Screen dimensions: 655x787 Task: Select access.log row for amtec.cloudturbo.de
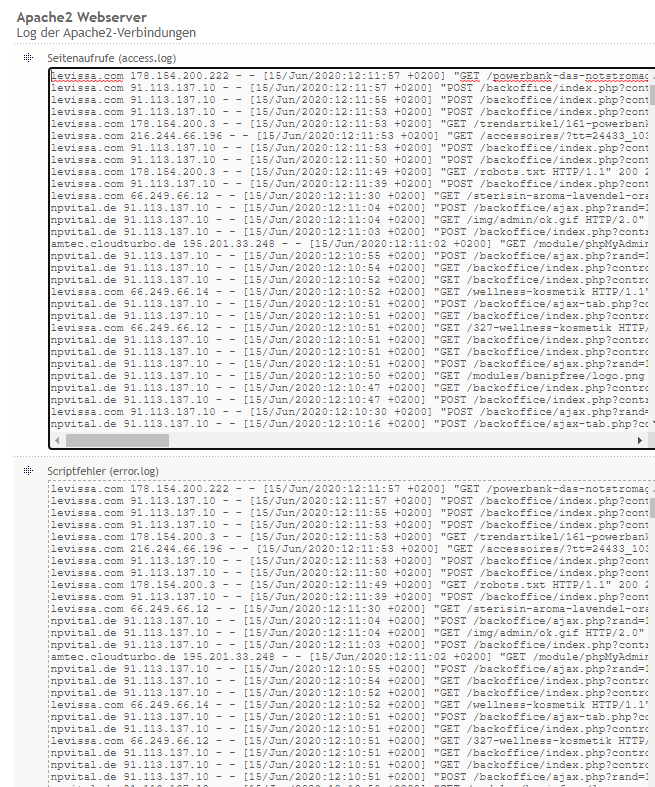pyautogui.click(x=350, y=244)
